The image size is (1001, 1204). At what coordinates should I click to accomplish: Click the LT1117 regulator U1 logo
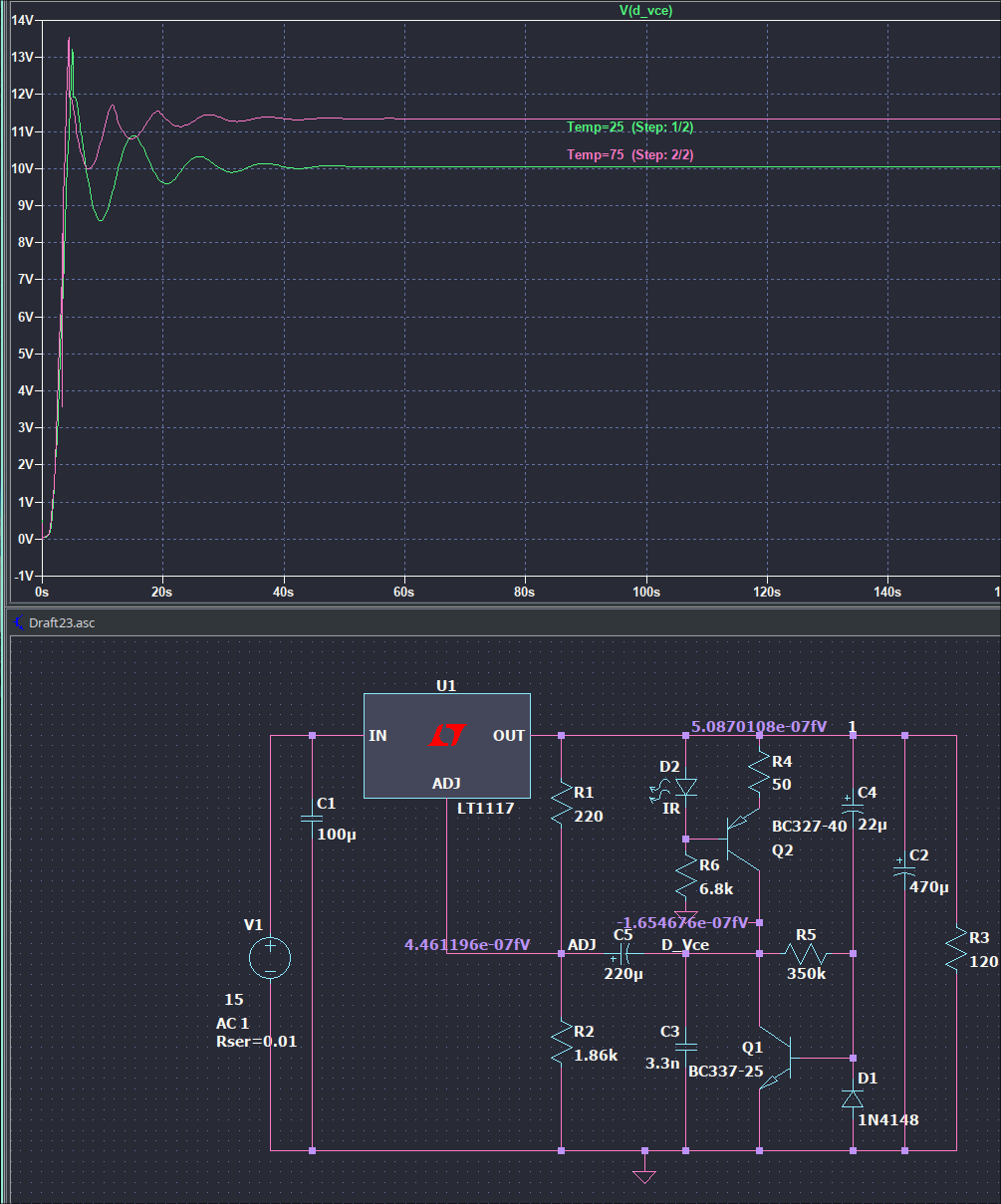446,737
